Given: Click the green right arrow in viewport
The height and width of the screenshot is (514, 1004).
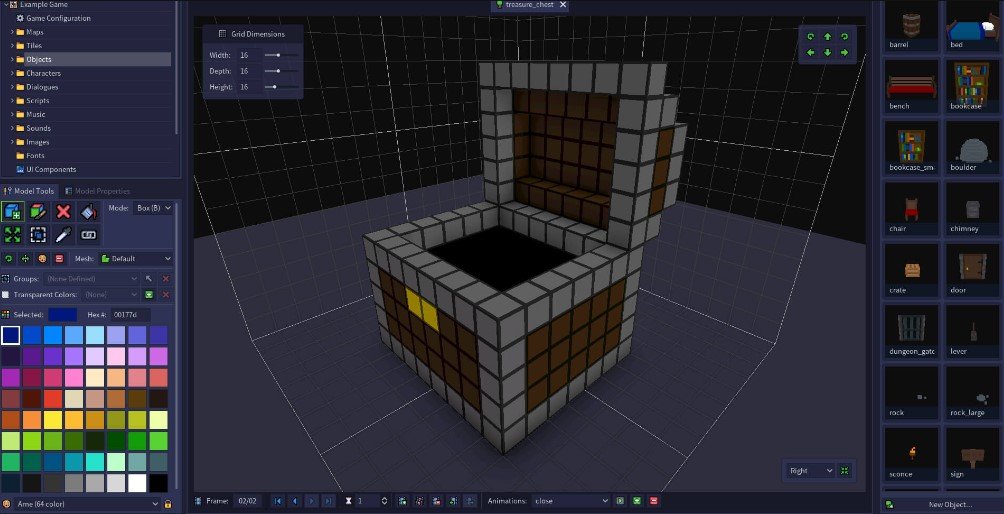Looking at the screenshot, I should [x=845, y=52].
